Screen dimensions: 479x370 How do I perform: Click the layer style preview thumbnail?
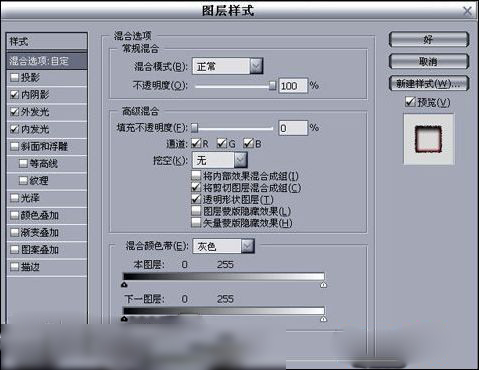click(x=429, y=139)
